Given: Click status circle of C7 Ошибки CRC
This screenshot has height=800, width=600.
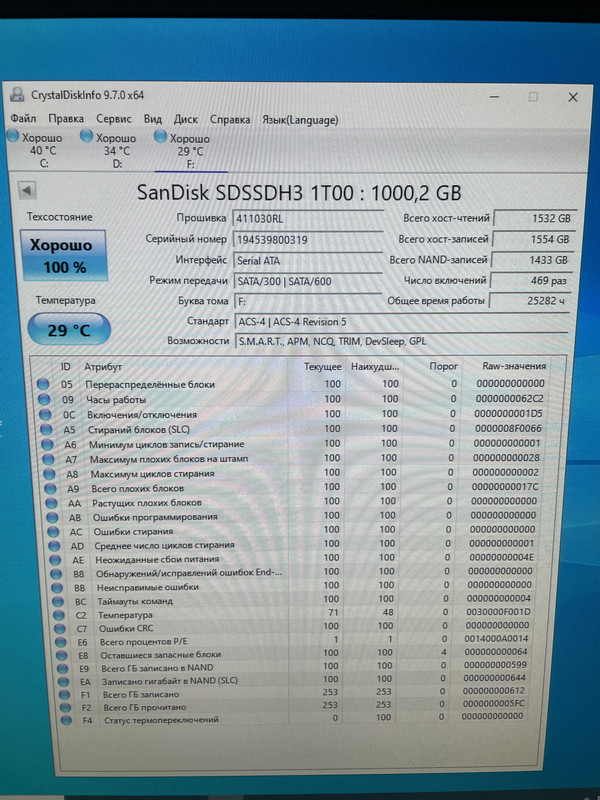Looking at the screenshot, I should (x=60, y=629).
